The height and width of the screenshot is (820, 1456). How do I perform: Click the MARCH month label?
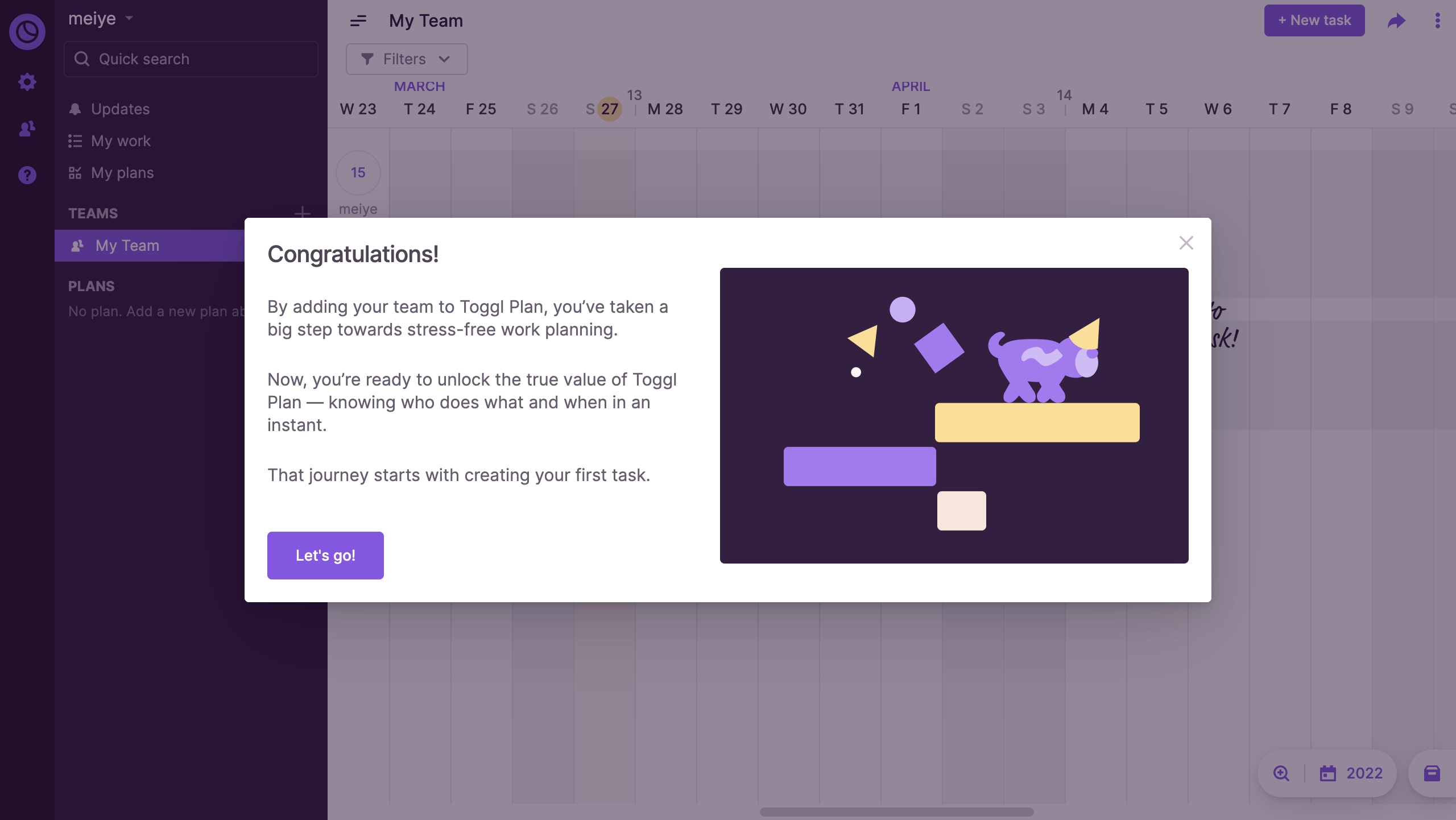(420, 86)
